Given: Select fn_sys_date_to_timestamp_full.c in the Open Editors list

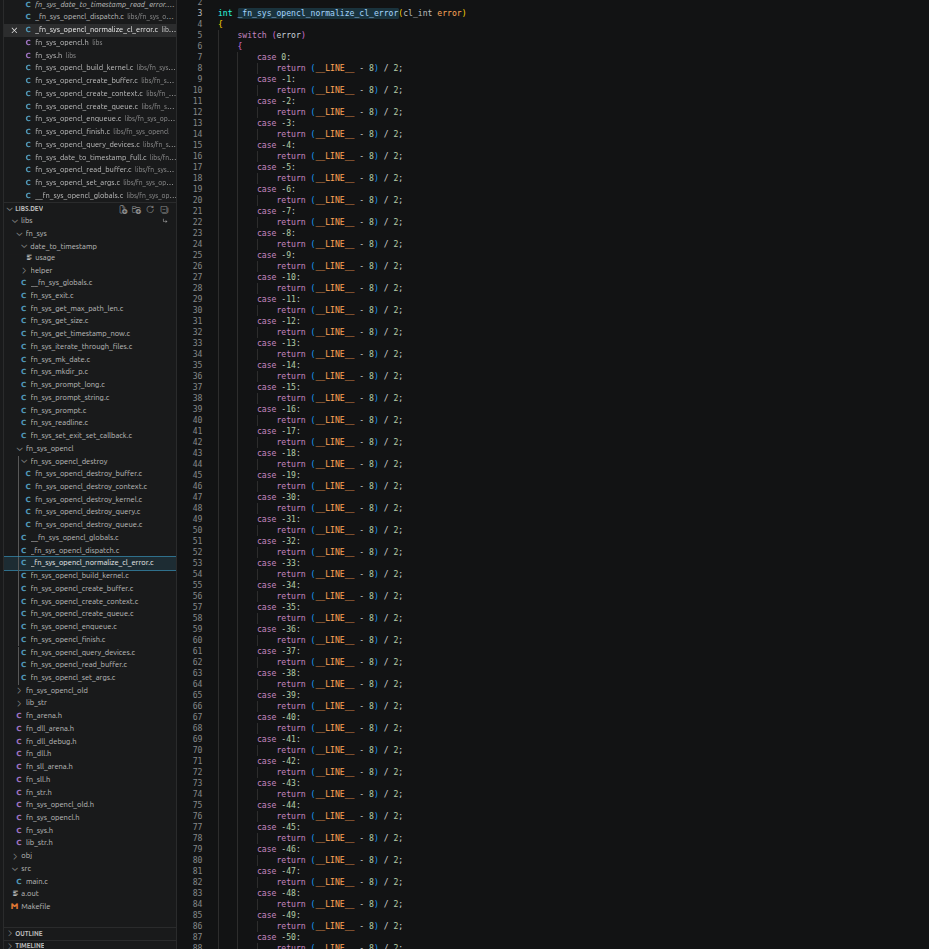Looking at the screenshot, I should (90, 157).
